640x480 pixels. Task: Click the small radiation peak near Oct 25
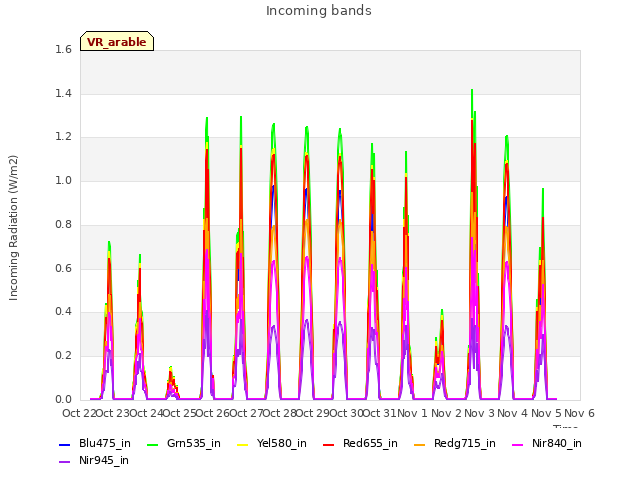(x=172, y=382)
